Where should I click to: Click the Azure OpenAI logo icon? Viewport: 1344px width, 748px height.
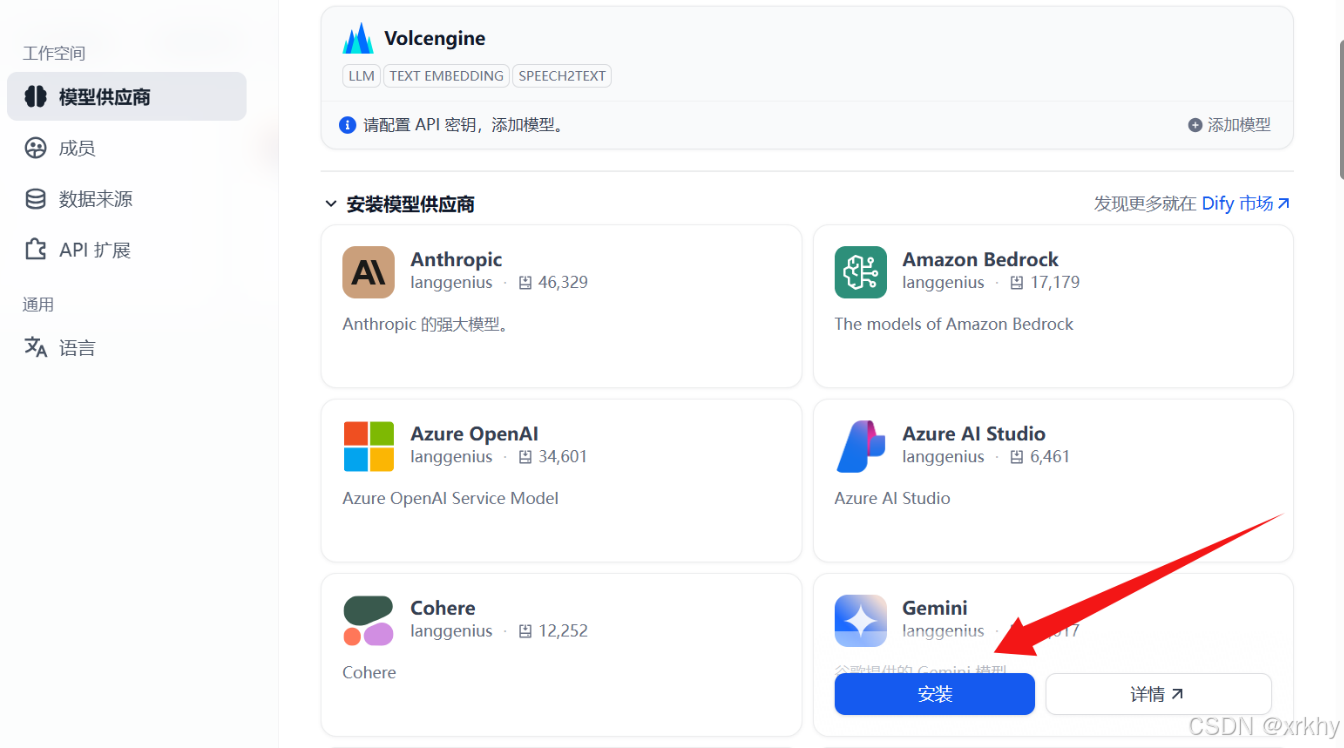click(x=368, y=446)
